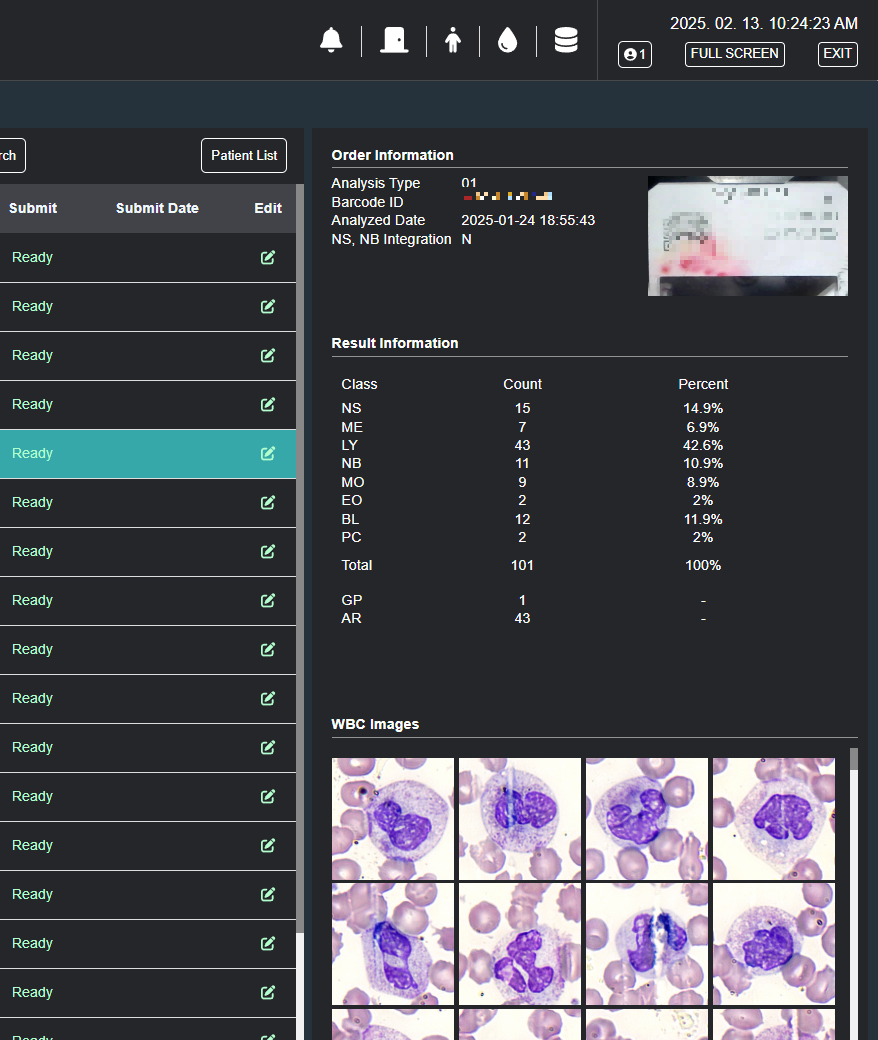Screen dimensions: 878x1040
Task: Click the NS, NB Integration value N
Action: pos(467,239)
